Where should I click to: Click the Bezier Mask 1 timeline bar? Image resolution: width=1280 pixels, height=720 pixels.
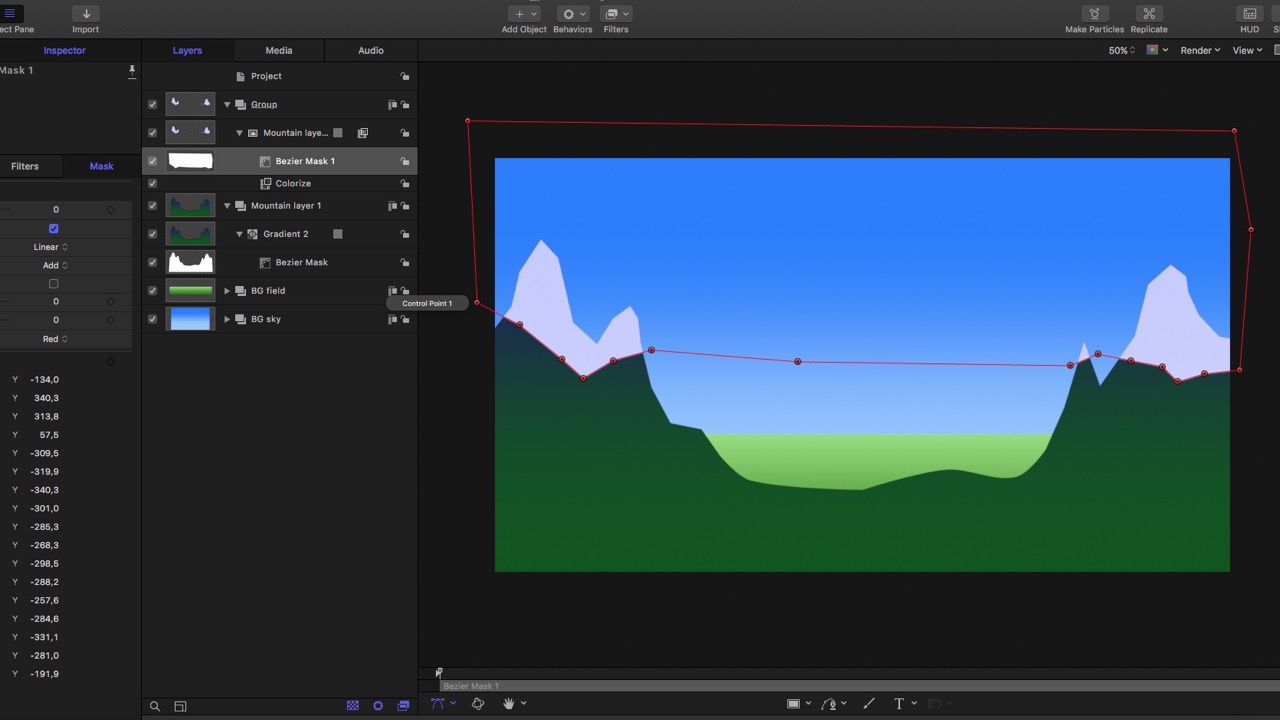click(859, 686)
